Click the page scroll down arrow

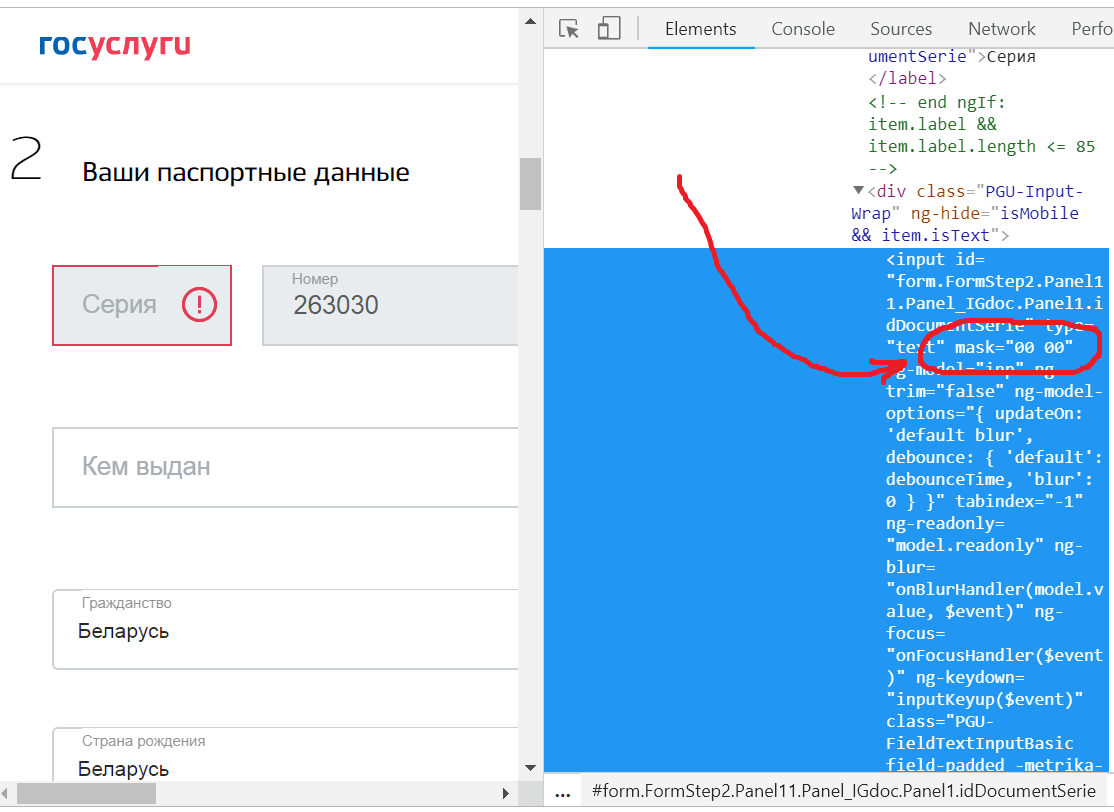click(530, 768)
